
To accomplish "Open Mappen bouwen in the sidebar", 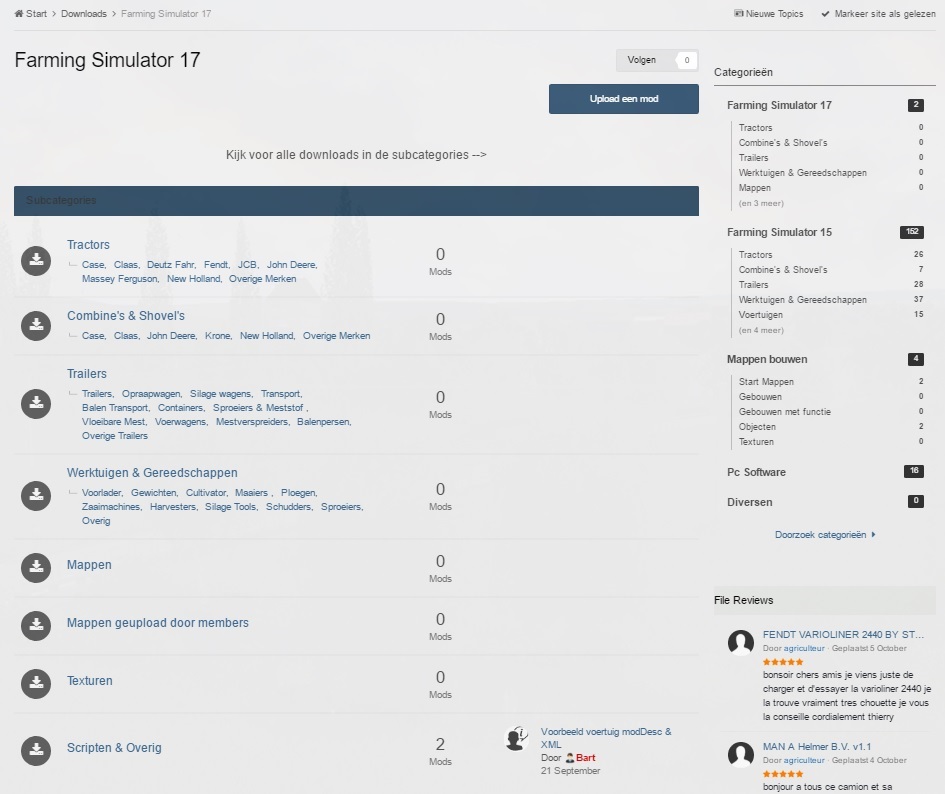I will pos(767,359).
